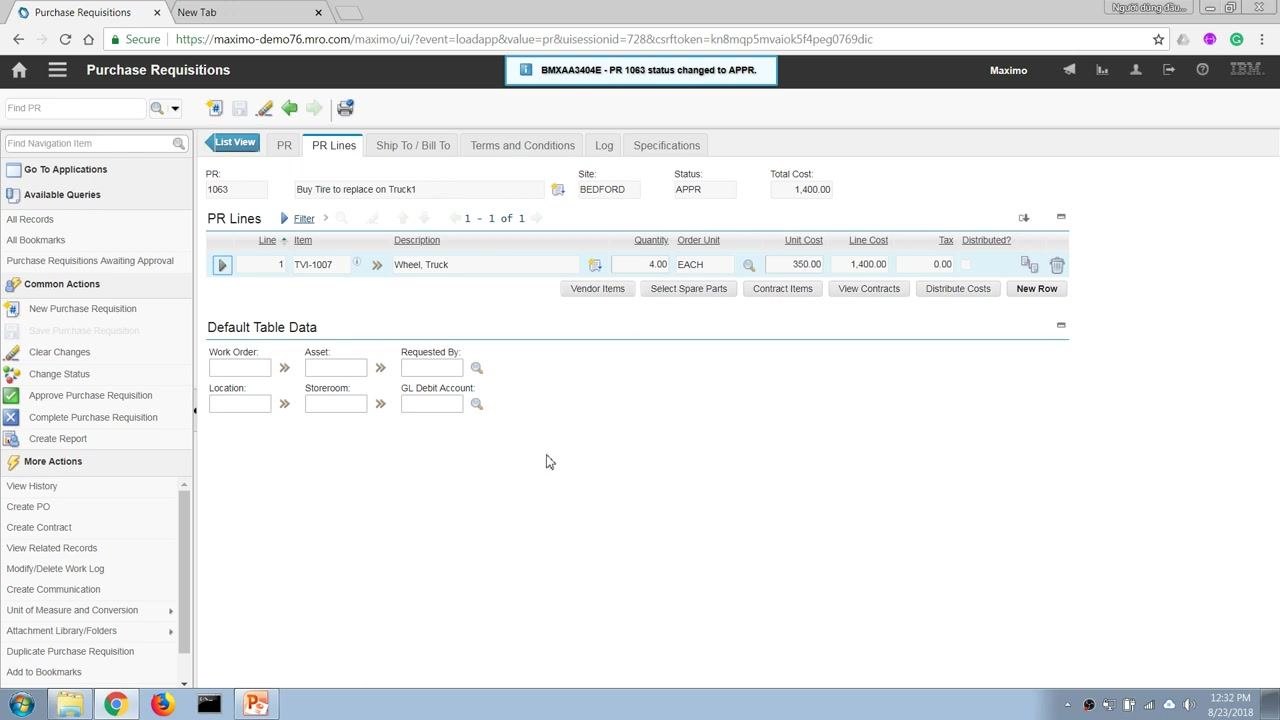
Task: Open bulletins megaphone icon in header
Action: (1069, 70)
